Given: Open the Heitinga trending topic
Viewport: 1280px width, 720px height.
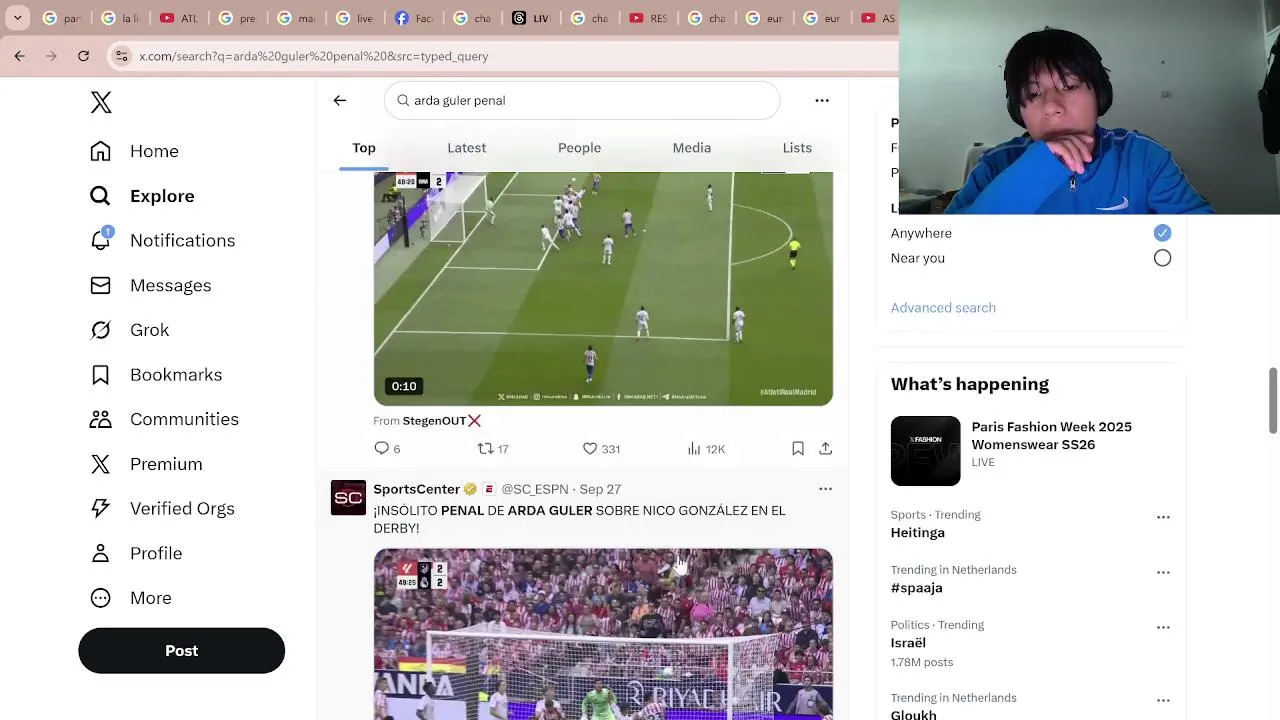Looking at the screenshot, I should tap(917, 533).
